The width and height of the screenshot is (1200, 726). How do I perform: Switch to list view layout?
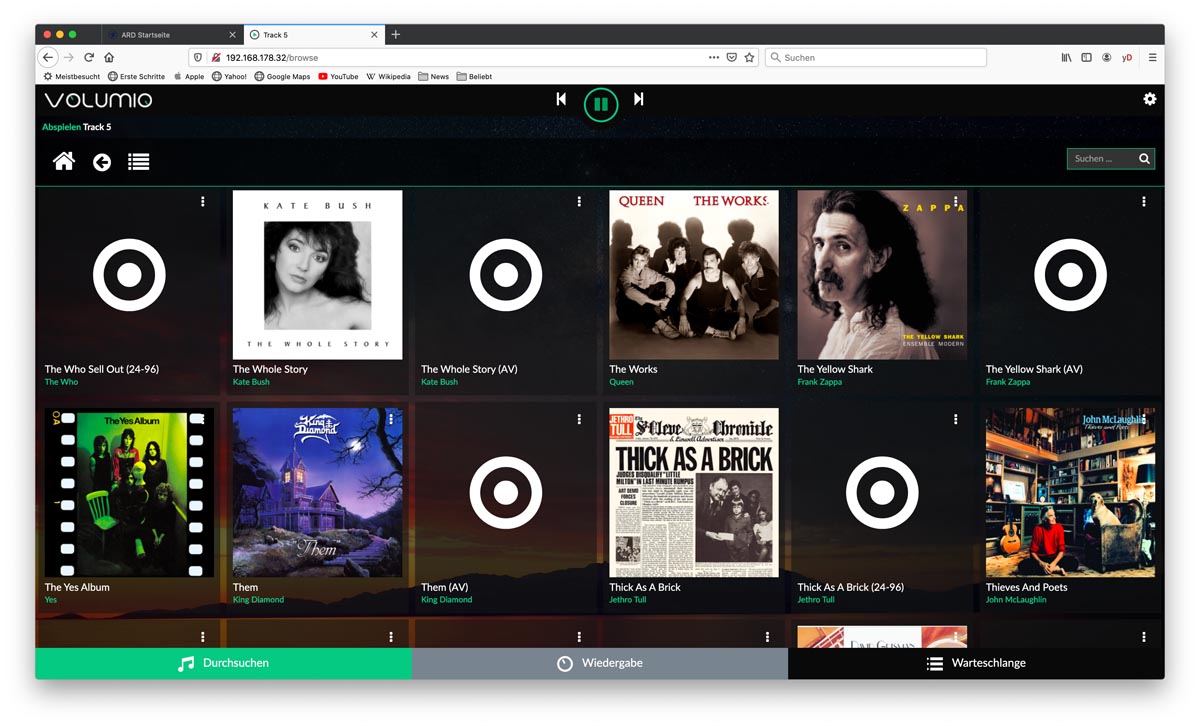[139, 162]
